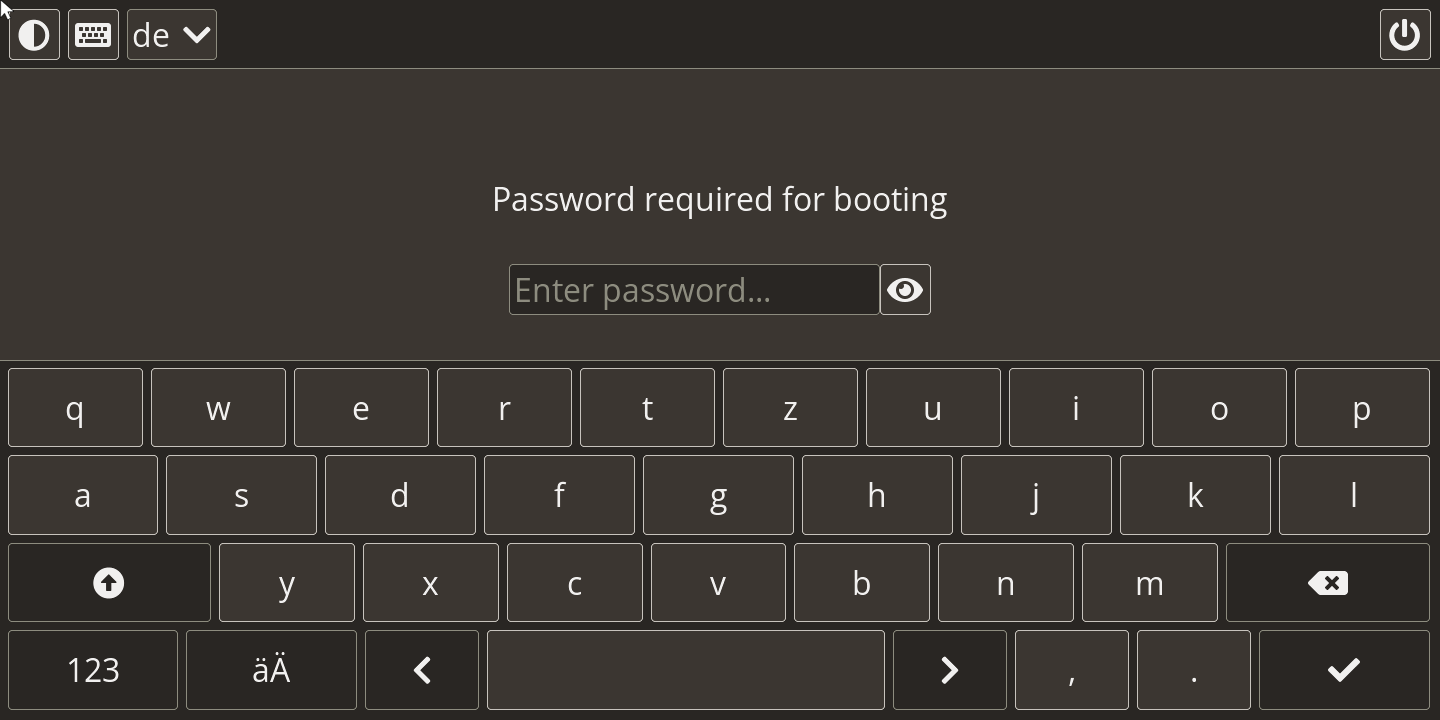Click the Enter password input field
Screen dimensions: 1440x720
(x=693, y=289)
